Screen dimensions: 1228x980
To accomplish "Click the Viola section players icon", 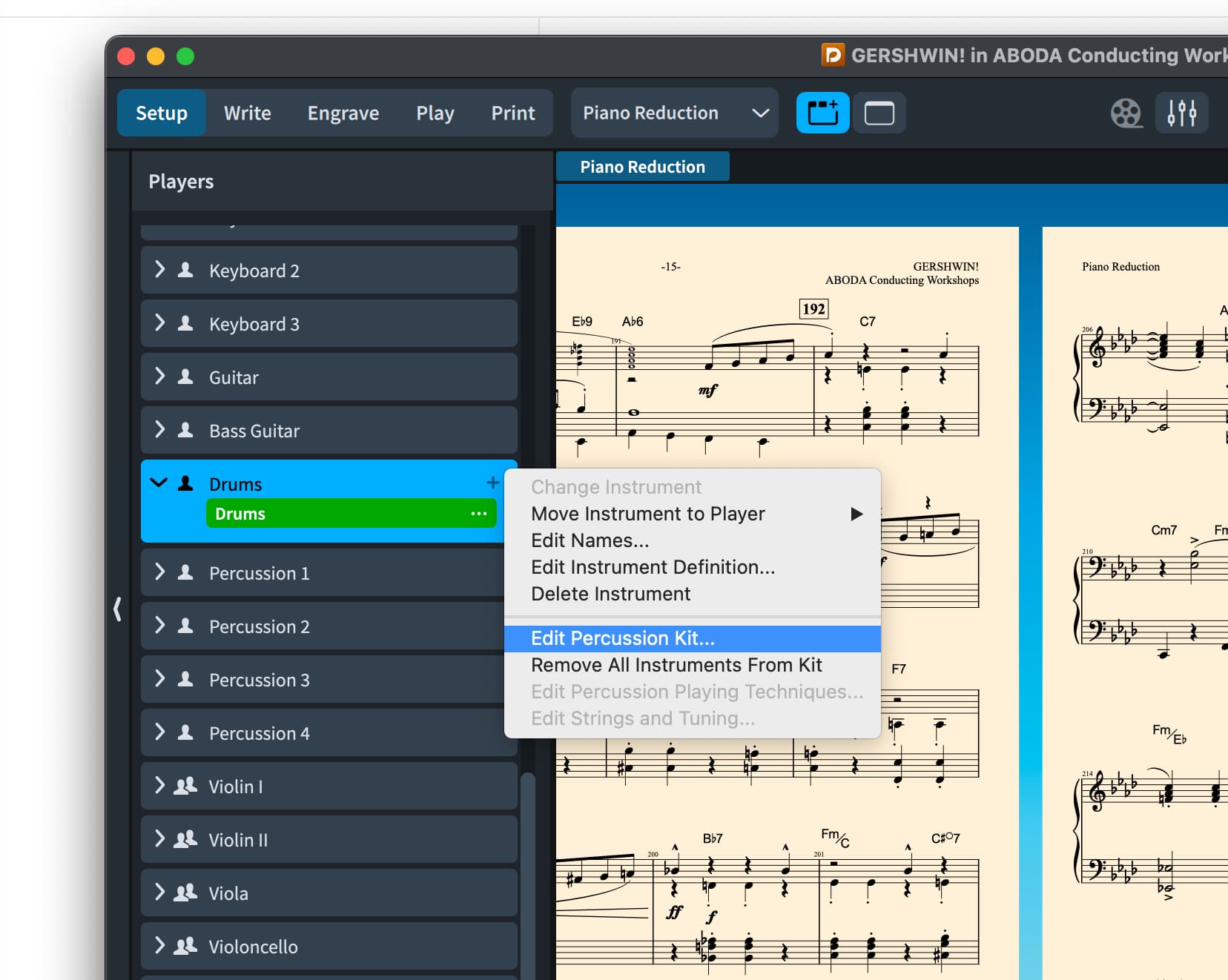I will (x=185, y=893).
